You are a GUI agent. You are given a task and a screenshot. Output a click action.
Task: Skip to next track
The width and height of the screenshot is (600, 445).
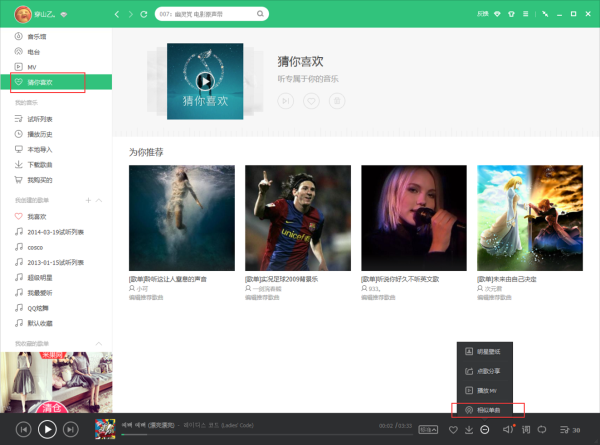70,429
